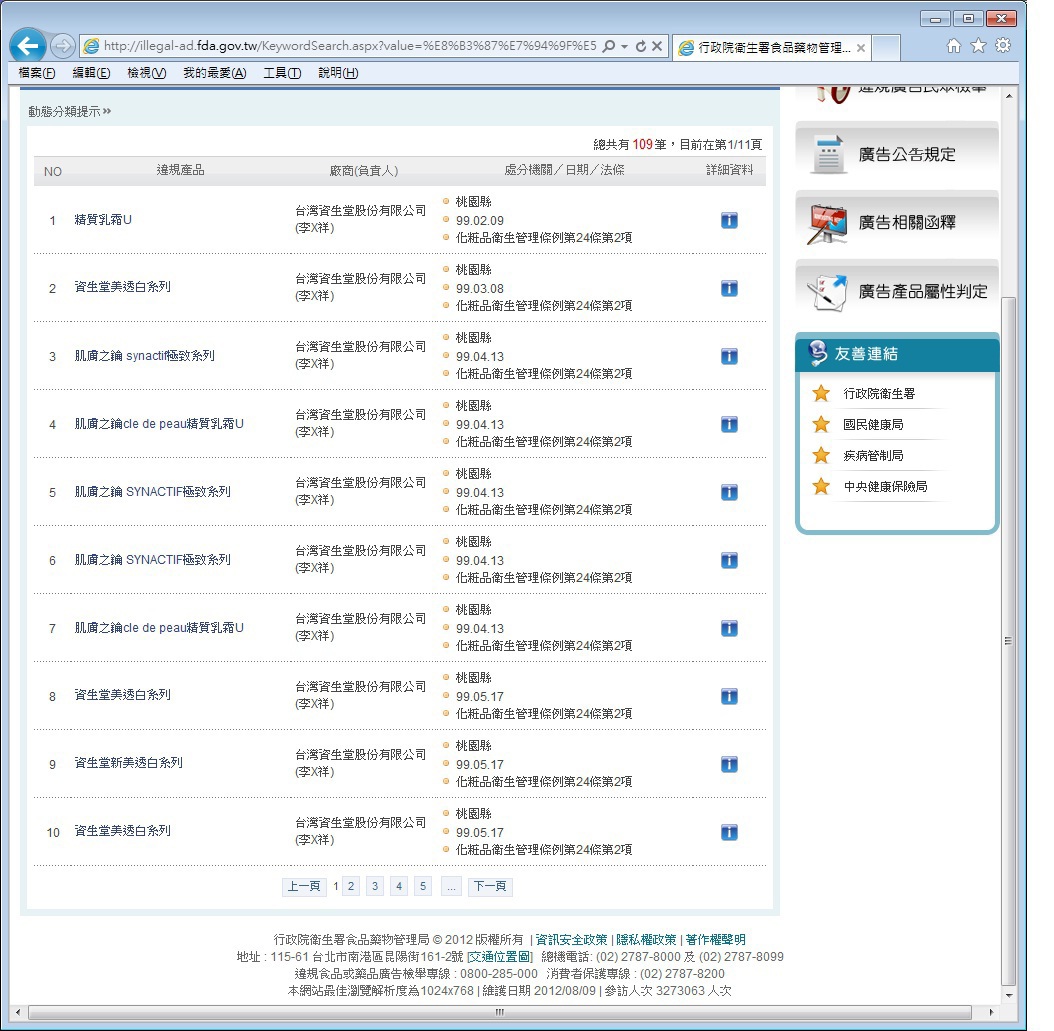1054x1031 pixels.
Task: Click the horizontal scrollbar thumb
Action: tap(499, 1012)
